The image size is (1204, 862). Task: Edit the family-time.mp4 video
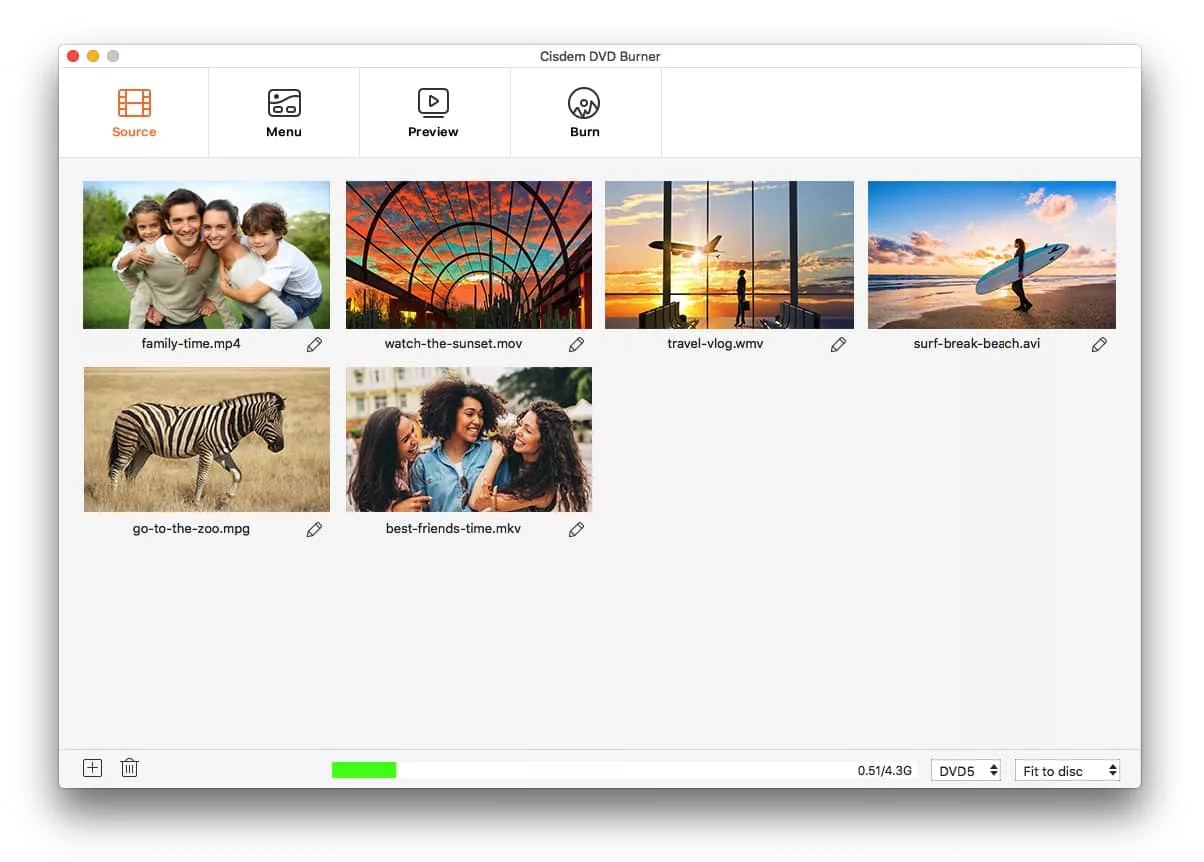pyautogui.click(x=314, y=344)
